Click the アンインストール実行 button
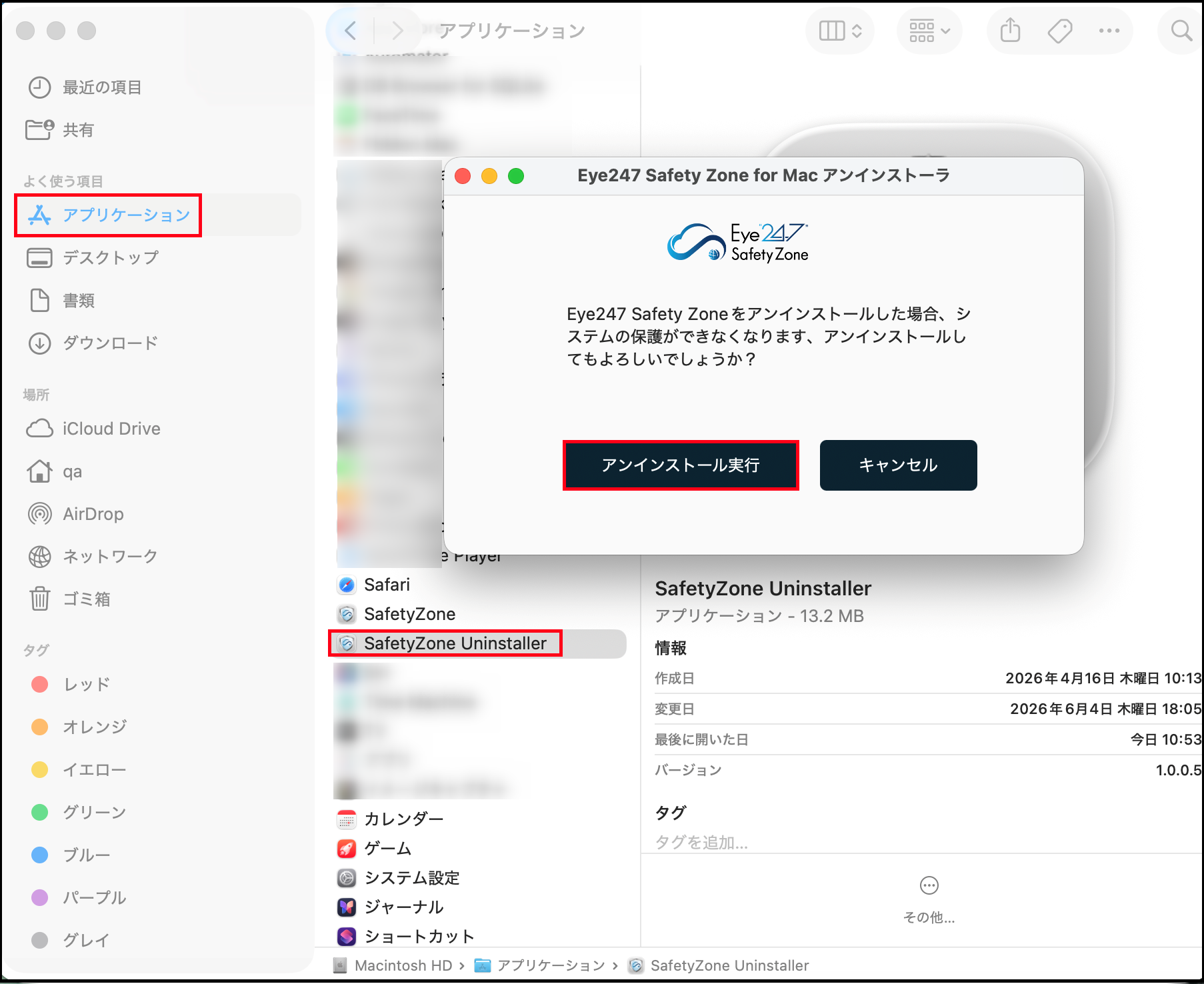 click(x=681, y=465)
